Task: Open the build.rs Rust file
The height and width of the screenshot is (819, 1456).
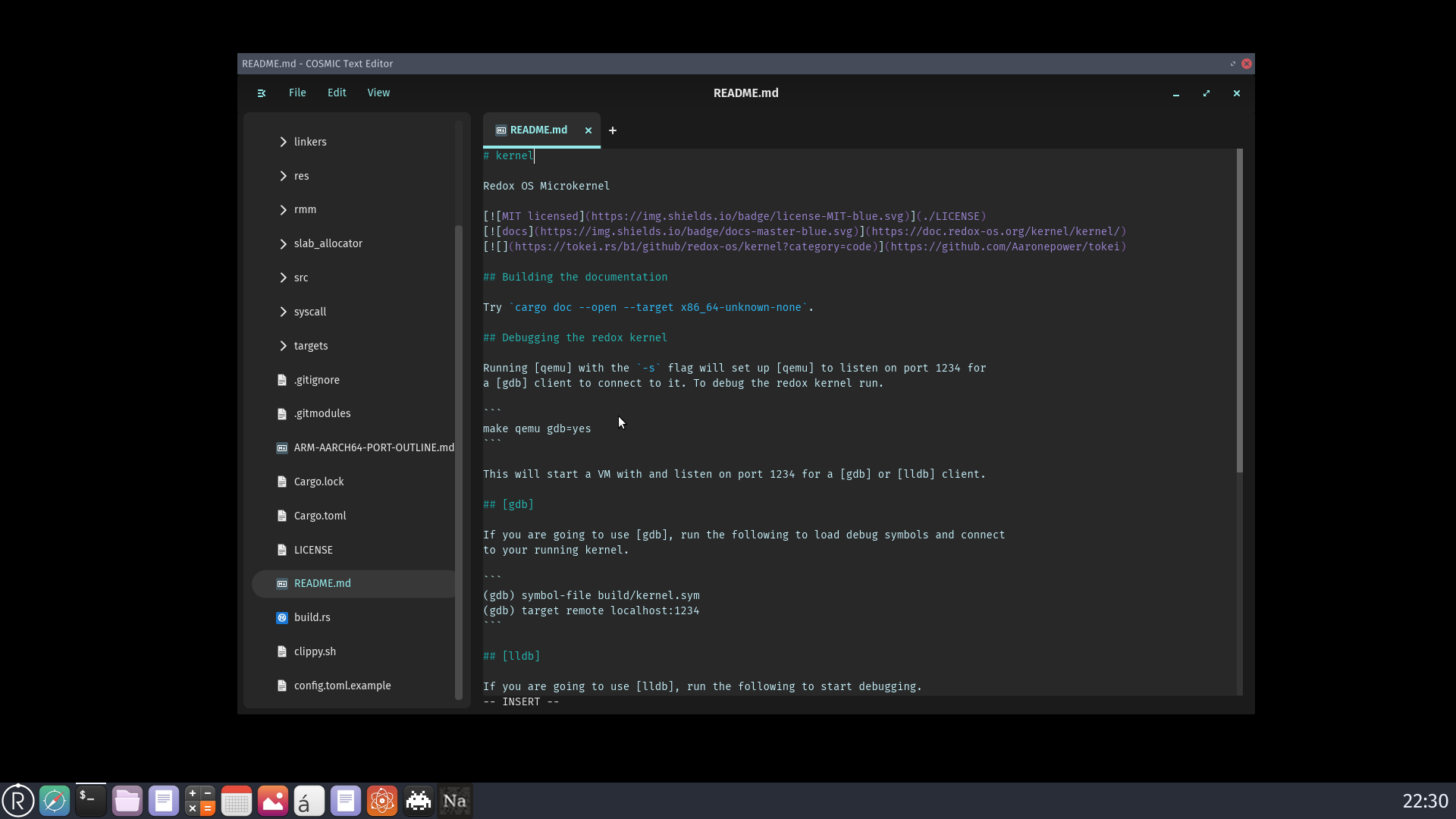Action: [x=312, y=617]
